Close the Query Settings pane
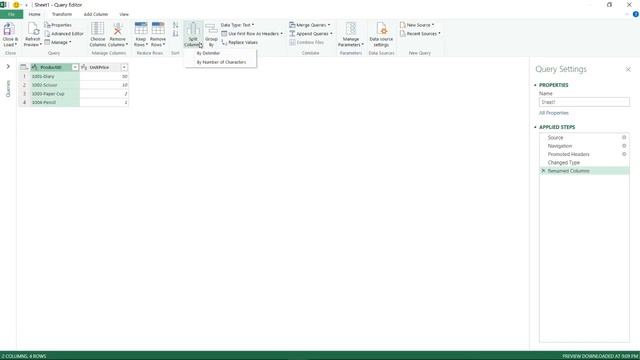Viewport: 640px width, 360px height. click(x=628, y=69)
